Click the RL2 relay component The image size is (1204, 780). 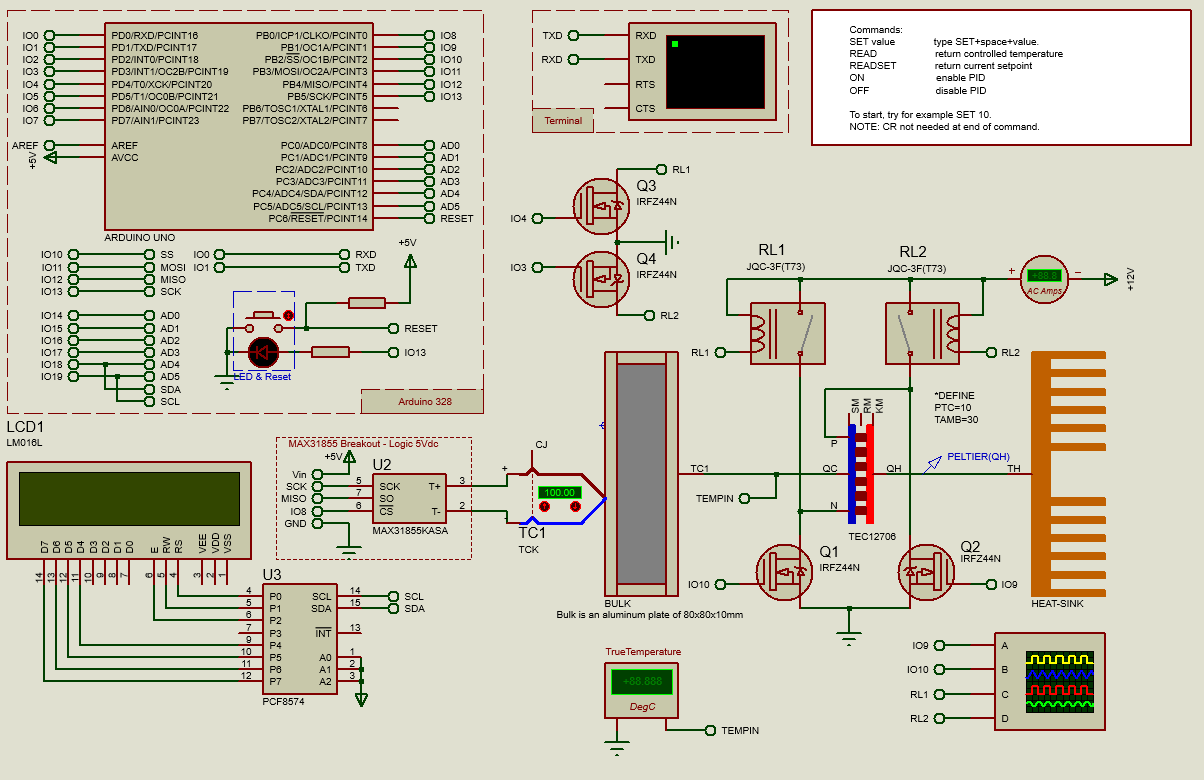pos(923,333)
